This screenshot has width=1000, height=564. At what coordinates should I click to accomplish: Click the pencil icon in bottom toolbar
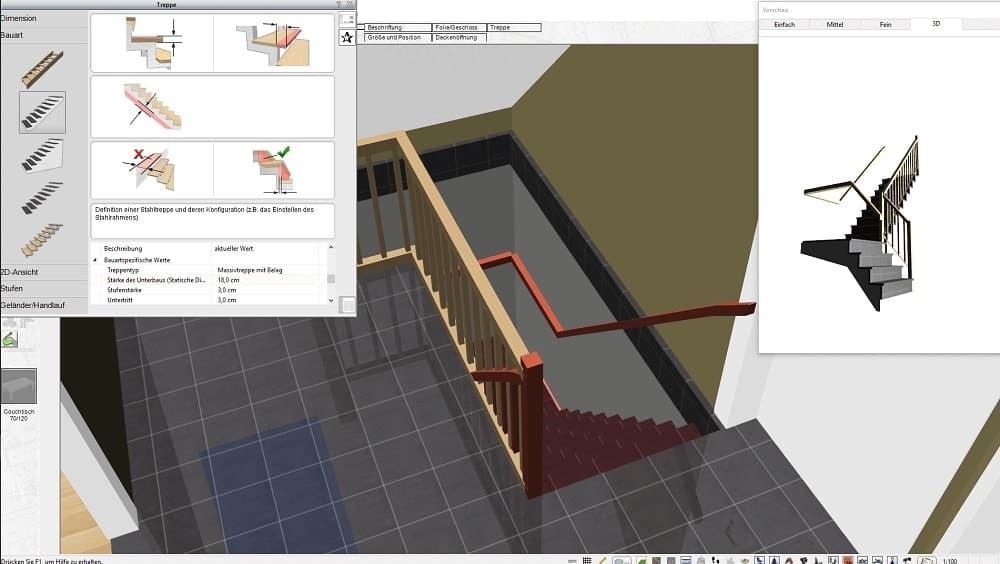(603, 560)
